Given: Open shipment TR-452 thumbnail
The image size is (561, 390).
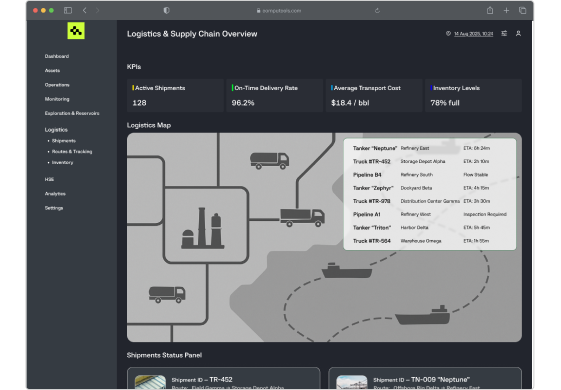Looking at the screenshot, I should tap(150, 382).
